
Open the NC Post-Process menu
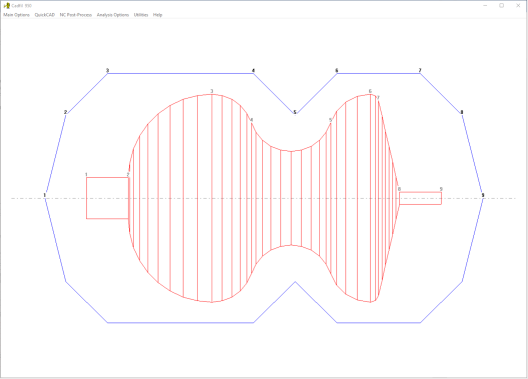(x=76, y=15)
